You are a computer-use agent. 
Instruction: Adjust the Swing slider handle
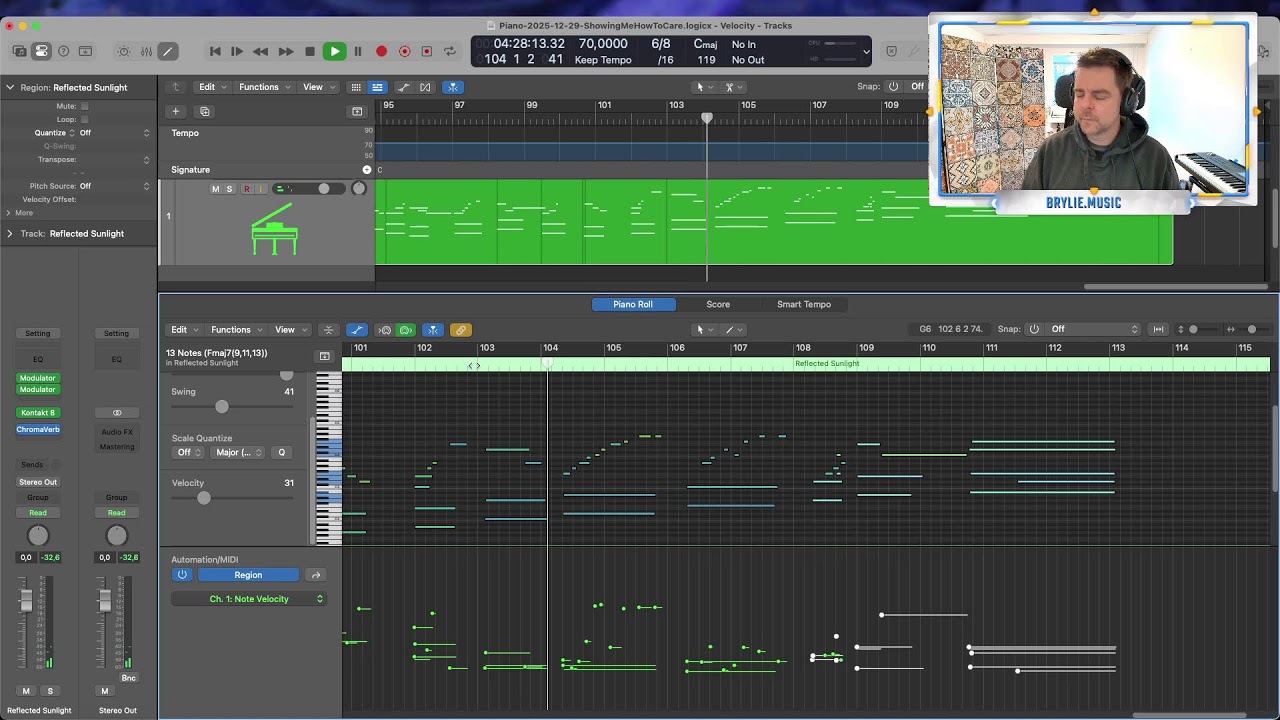[x=221, y=407]
